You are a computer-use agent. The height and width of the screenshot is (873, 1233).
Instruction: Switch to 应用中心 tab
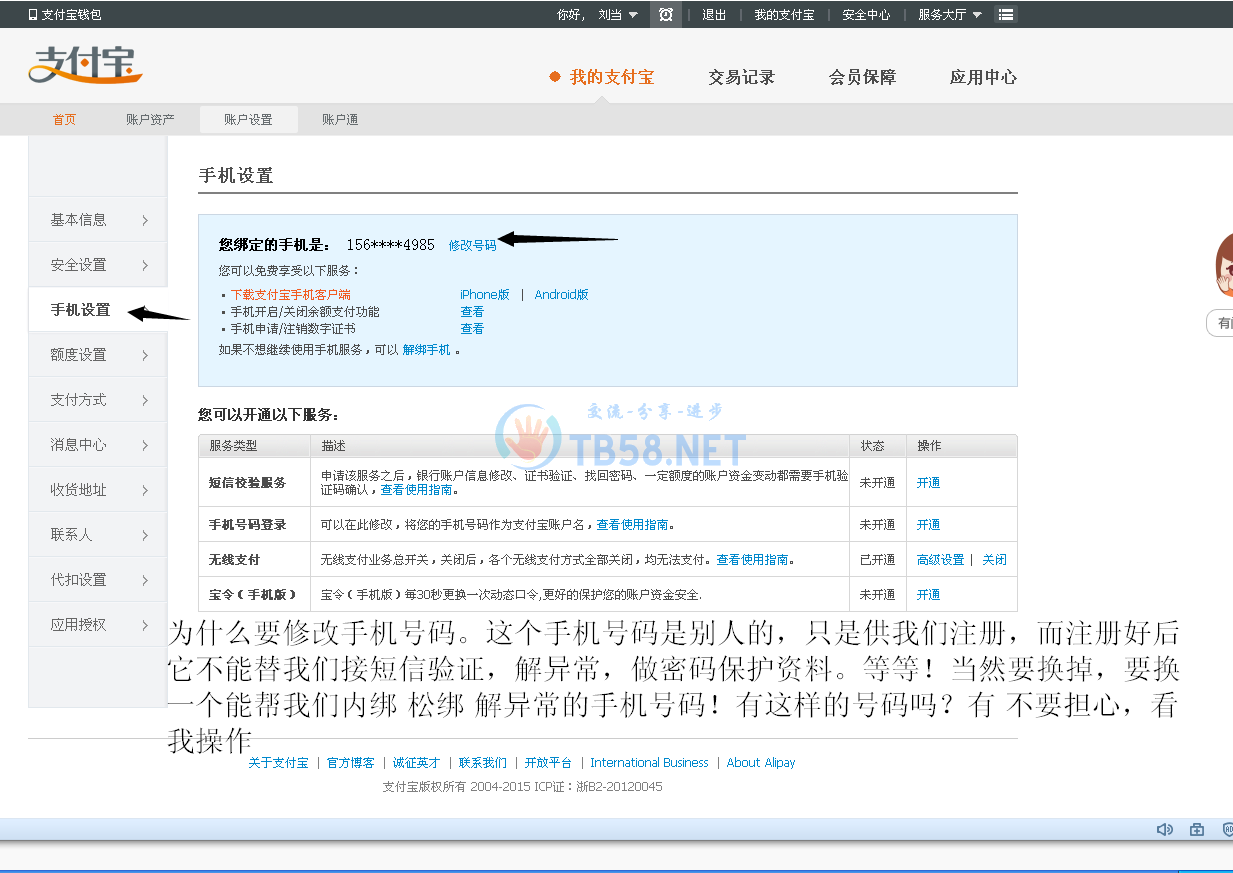983,77
